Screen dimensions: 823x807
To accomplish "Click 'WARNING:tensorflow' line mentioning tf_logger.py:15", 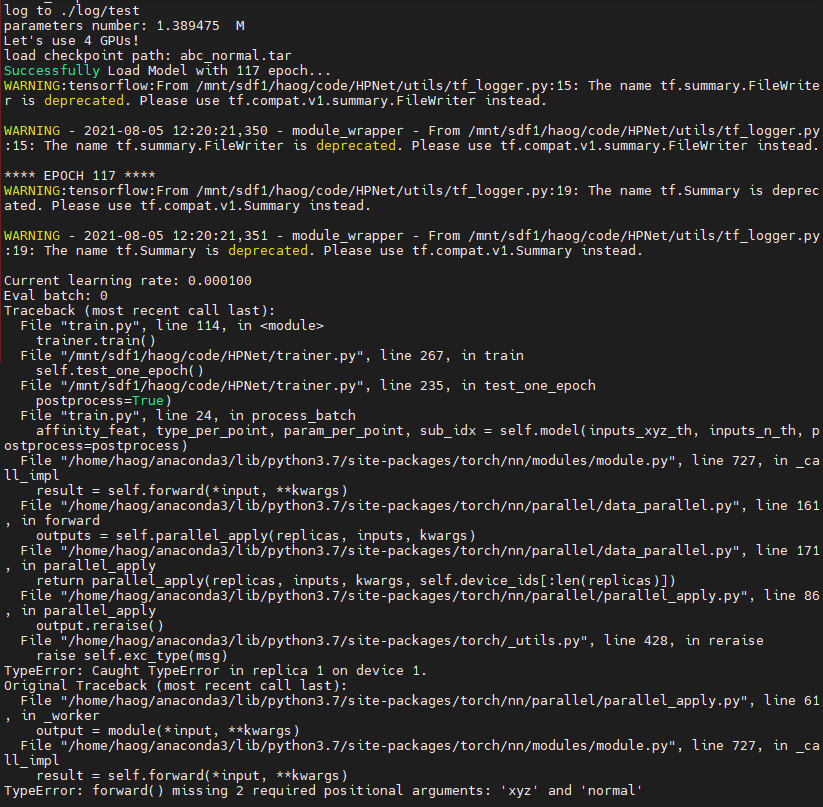I will coord(412,86).
